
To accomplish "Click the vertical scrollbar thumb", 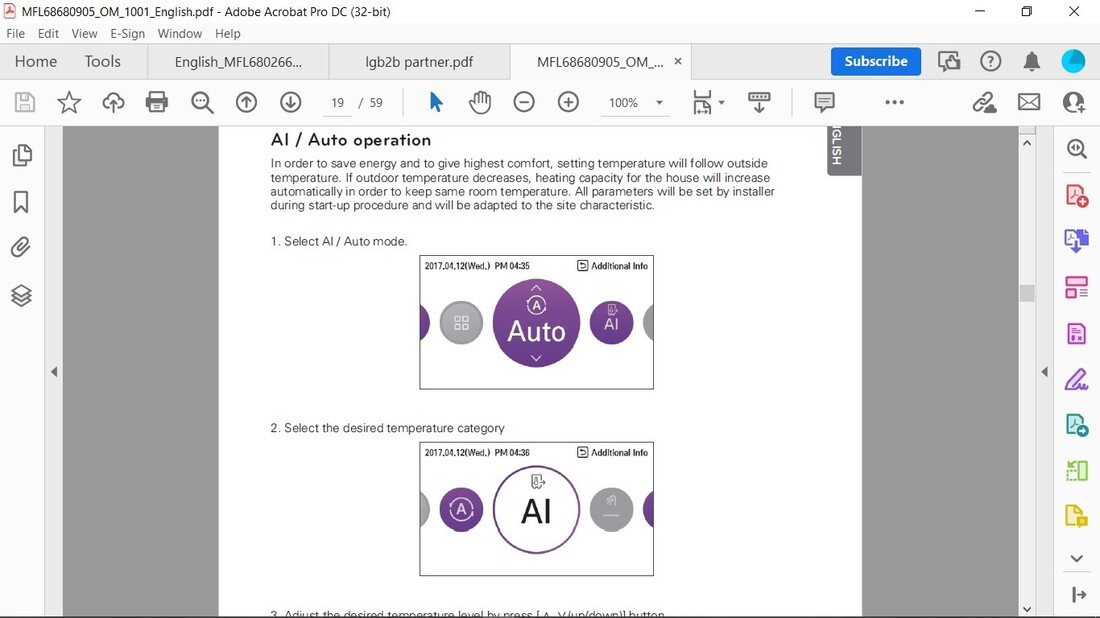I will click(x=1026, y=293).
